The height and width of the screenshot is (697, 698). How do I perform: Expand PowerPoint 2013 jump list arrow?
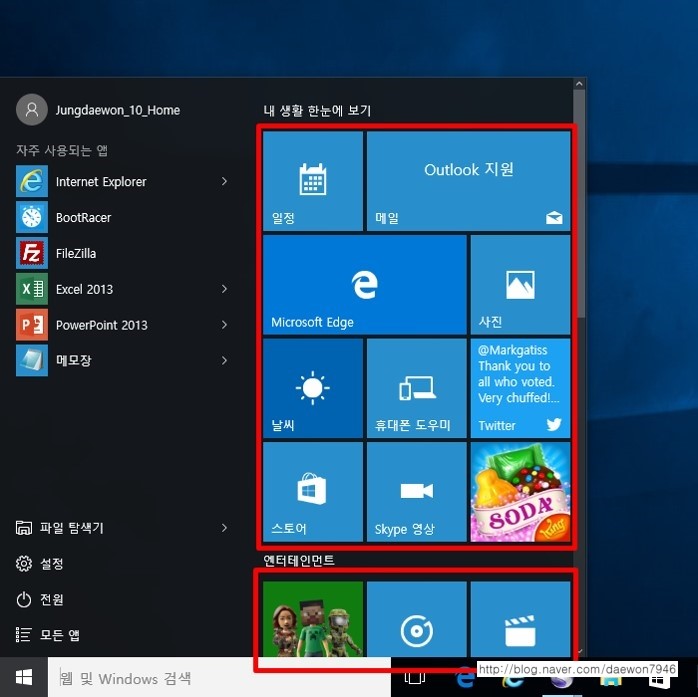coord(224,325)
